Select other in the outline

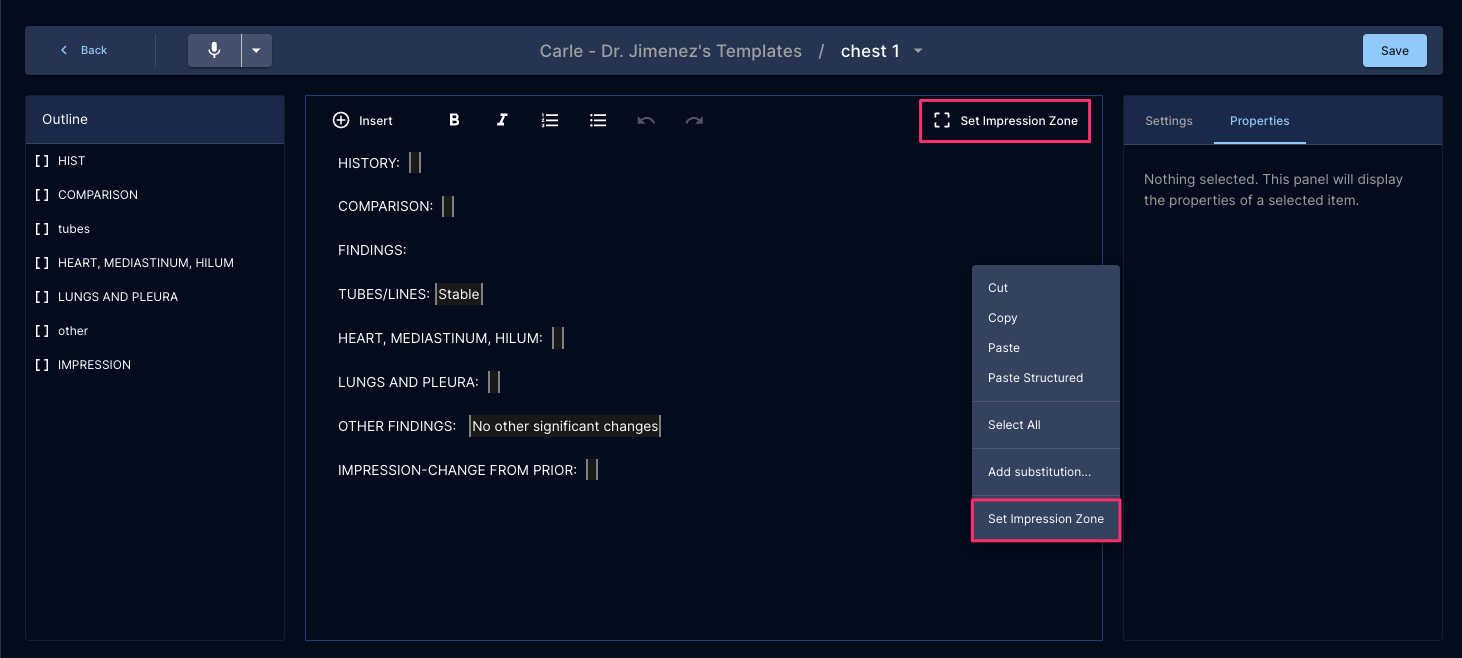coord(155,331)
